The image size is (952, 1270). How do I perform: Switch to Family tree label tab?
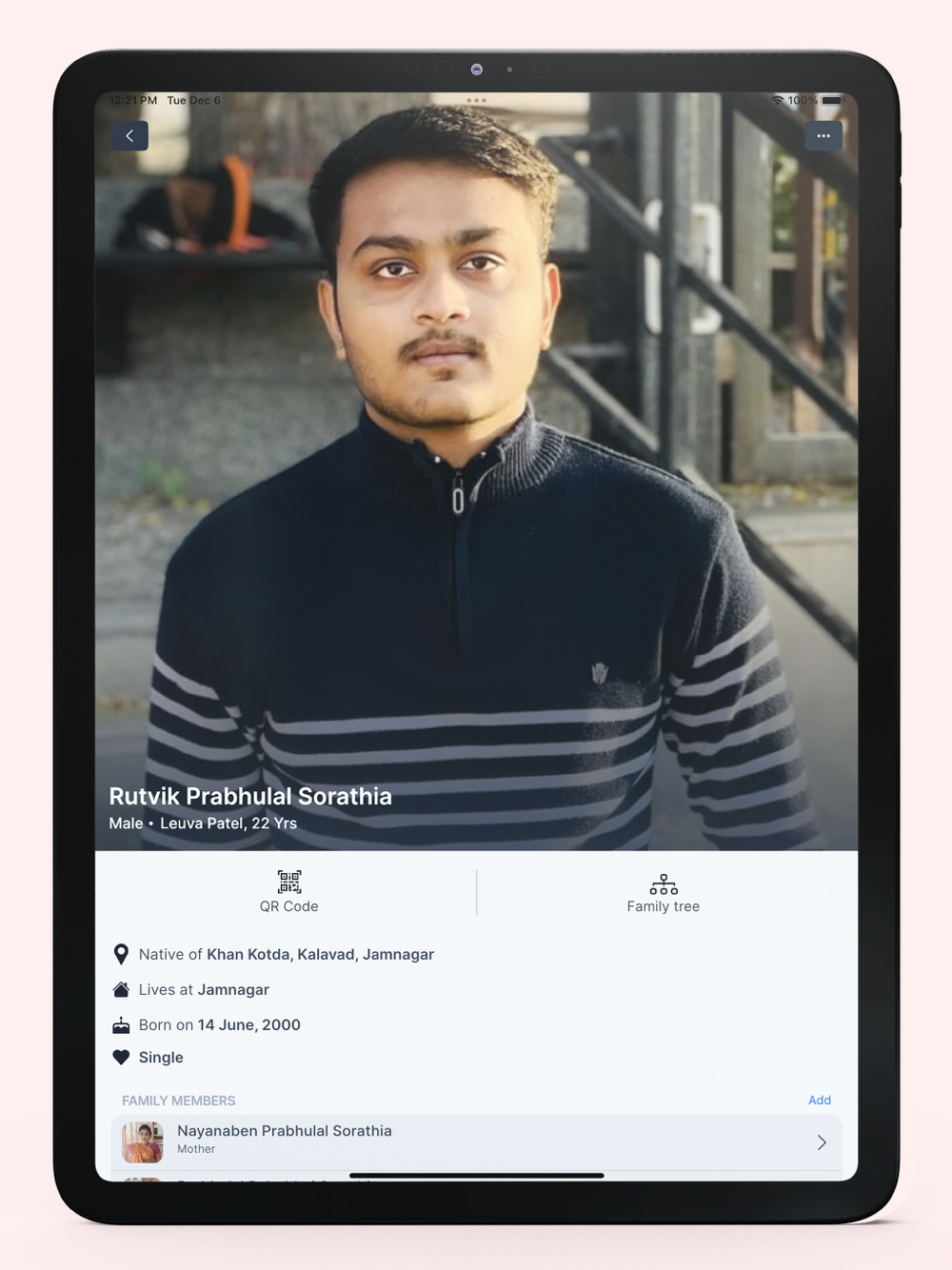point(664,906)
